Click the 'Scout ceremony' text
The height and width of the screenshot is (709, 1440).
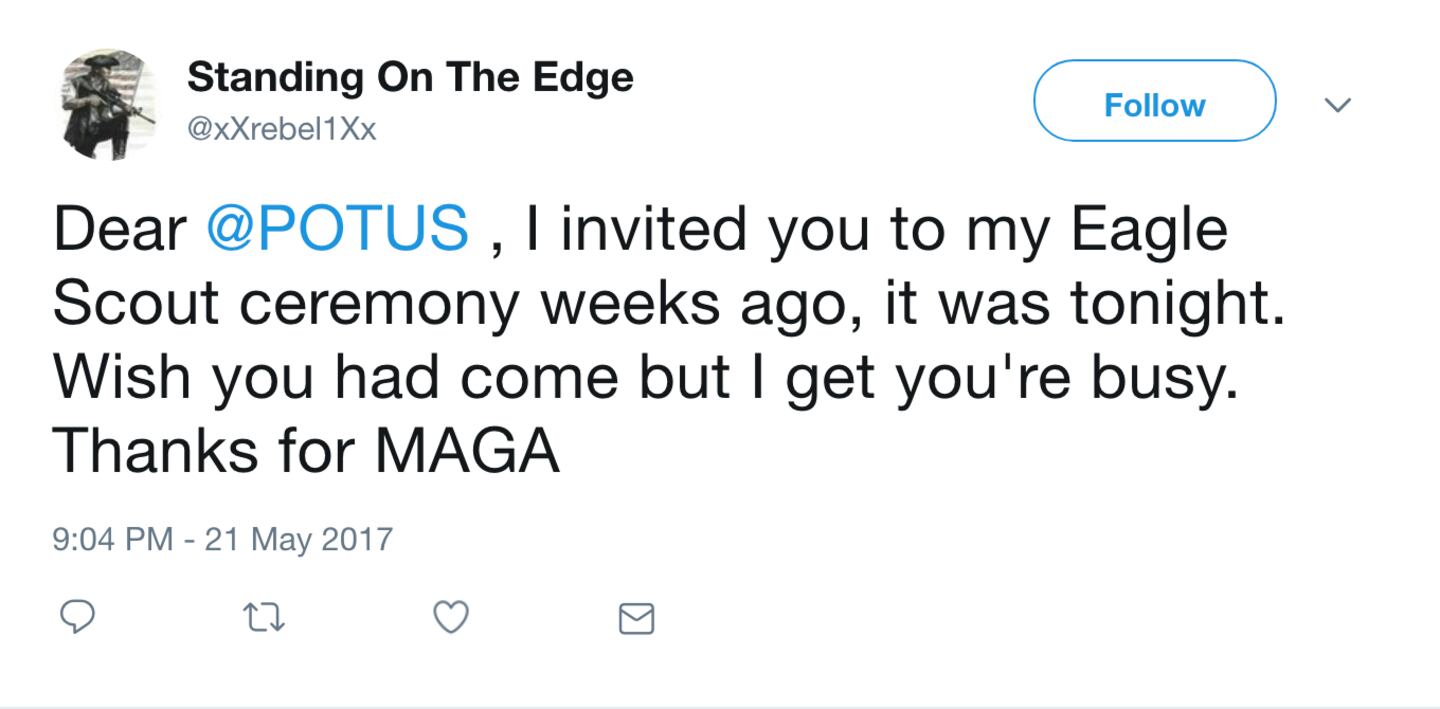pyautogui.click(x=285, y=304)
